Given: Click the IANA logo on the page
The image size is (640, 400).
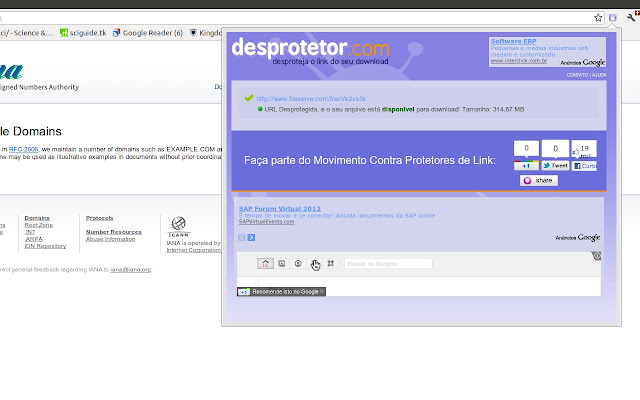Looking at the screenshot, I should pos(11,71).
